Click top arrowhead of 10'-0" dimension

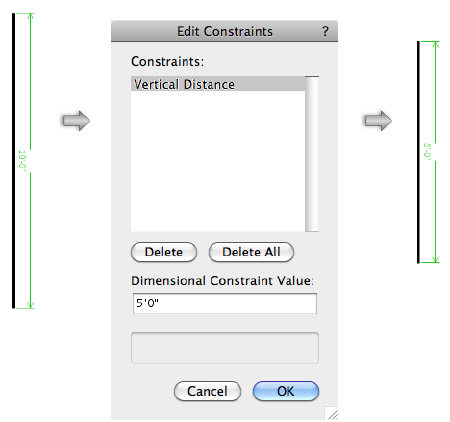[31, 17]
